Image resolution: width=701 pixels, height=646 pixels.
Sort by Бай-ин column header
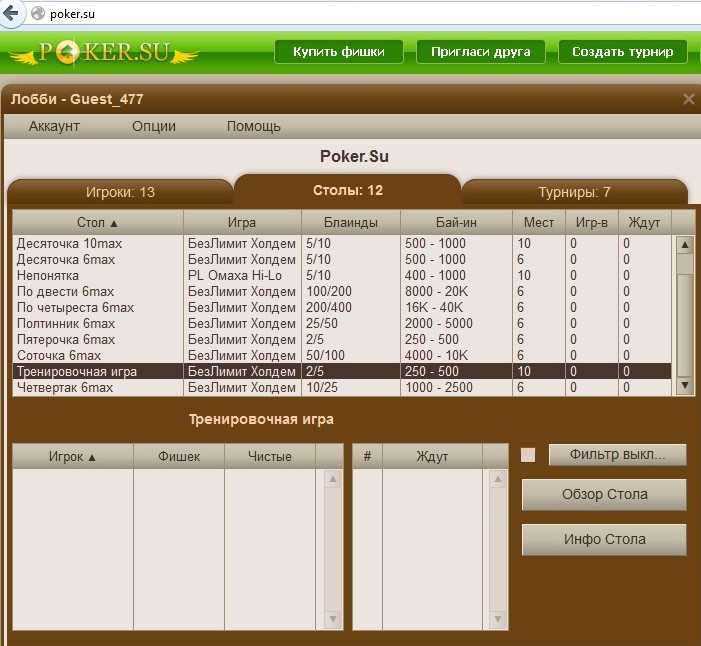click(456, 222)
